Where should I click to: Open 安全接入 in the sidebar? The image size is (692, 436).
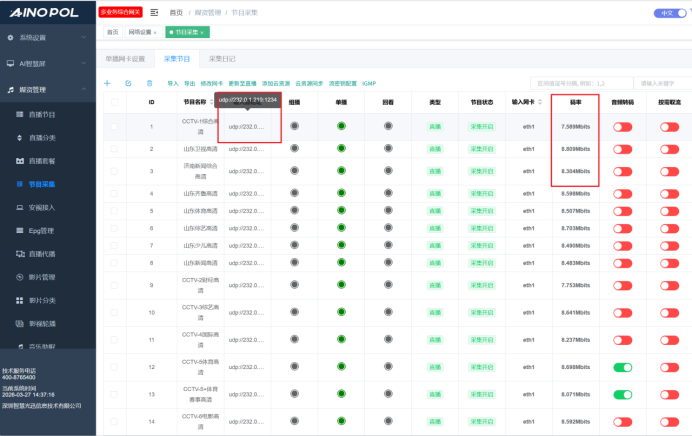(x=42, y=207)
